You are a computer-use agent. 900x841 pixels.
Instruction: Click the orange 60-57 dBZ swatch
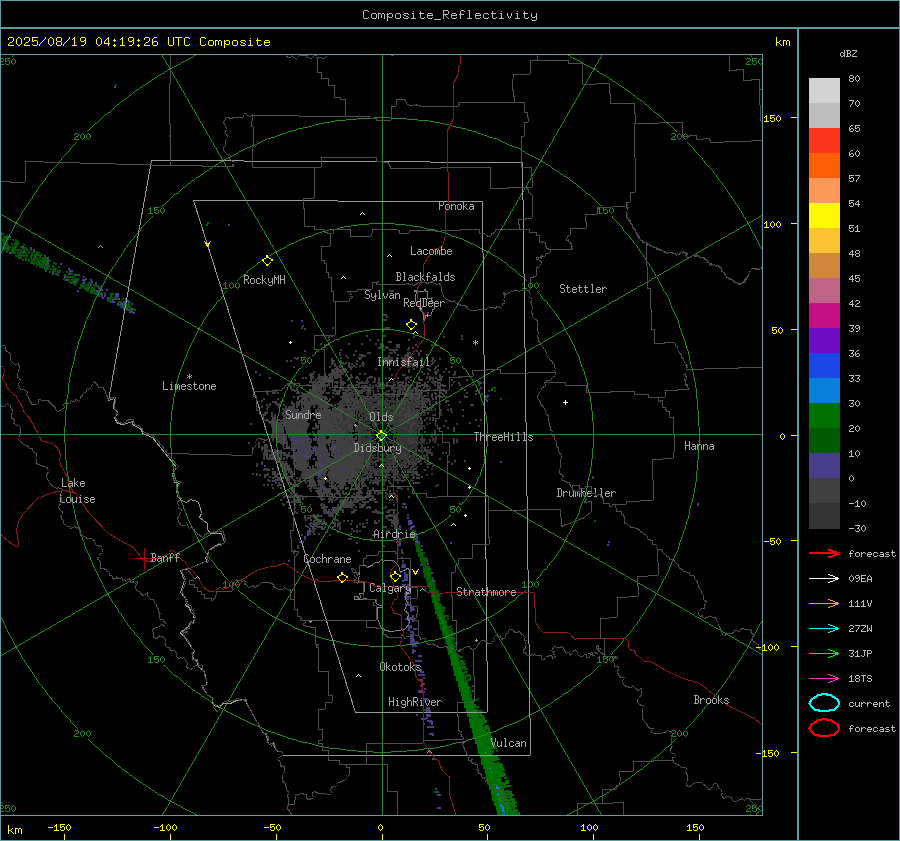point(824,166)
